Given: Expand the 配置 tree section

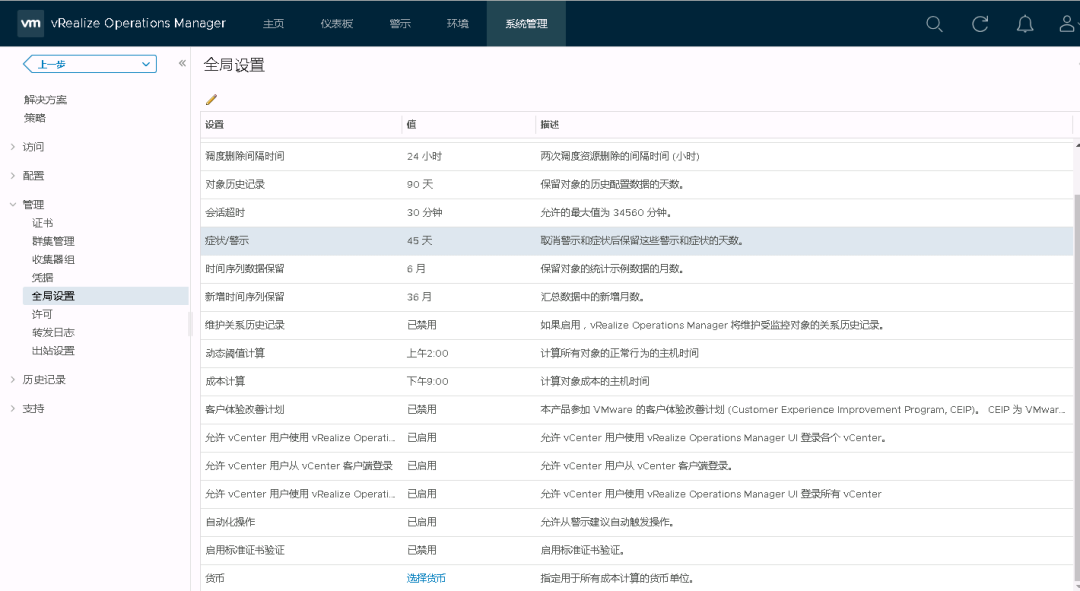Looking at the screenshot, I should 13,176.
